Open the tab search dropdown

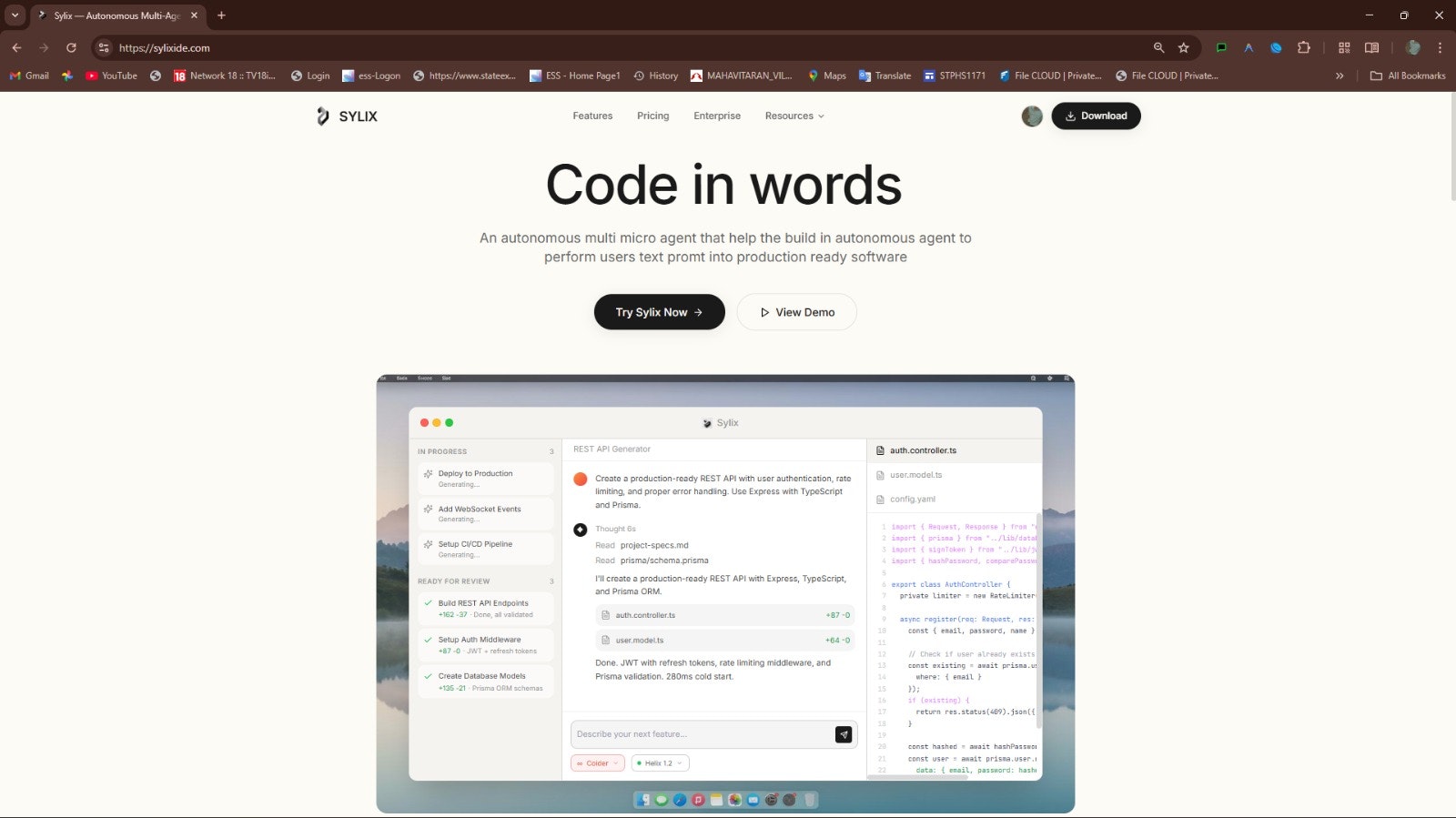[15, 15]
